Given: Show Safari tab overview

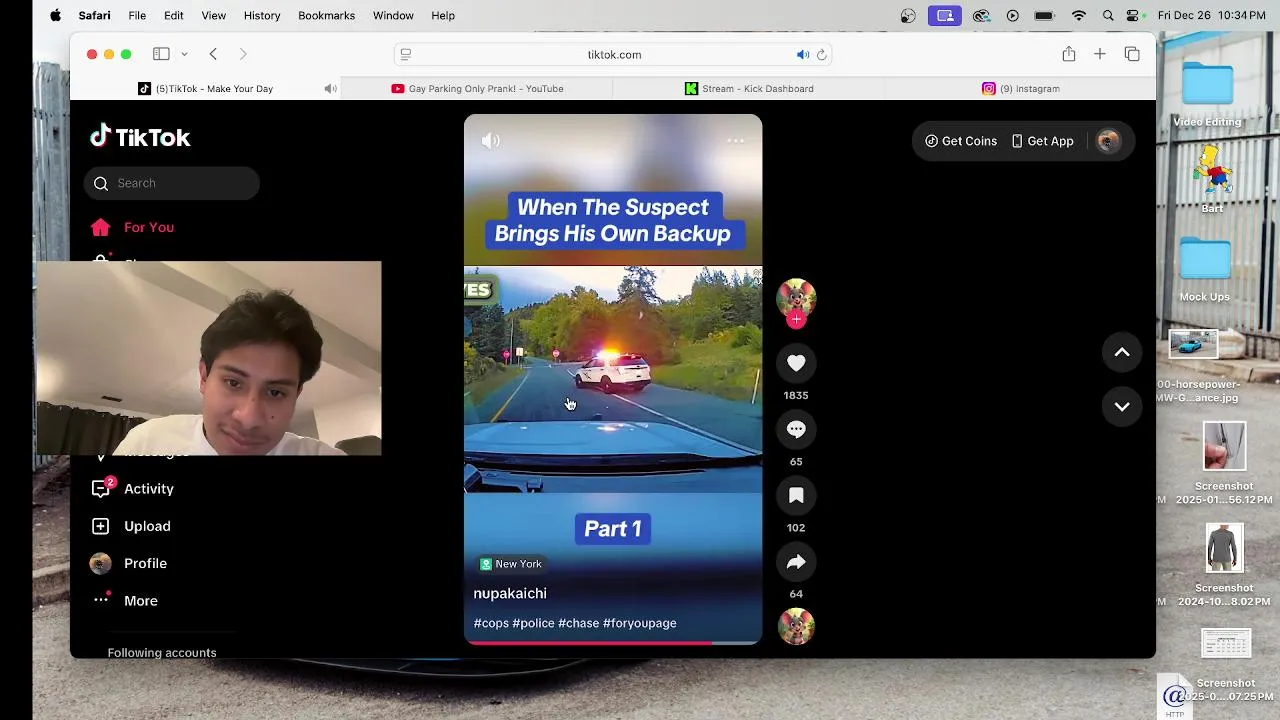Looking at the screenshot, I should (x=1132, y=54).
